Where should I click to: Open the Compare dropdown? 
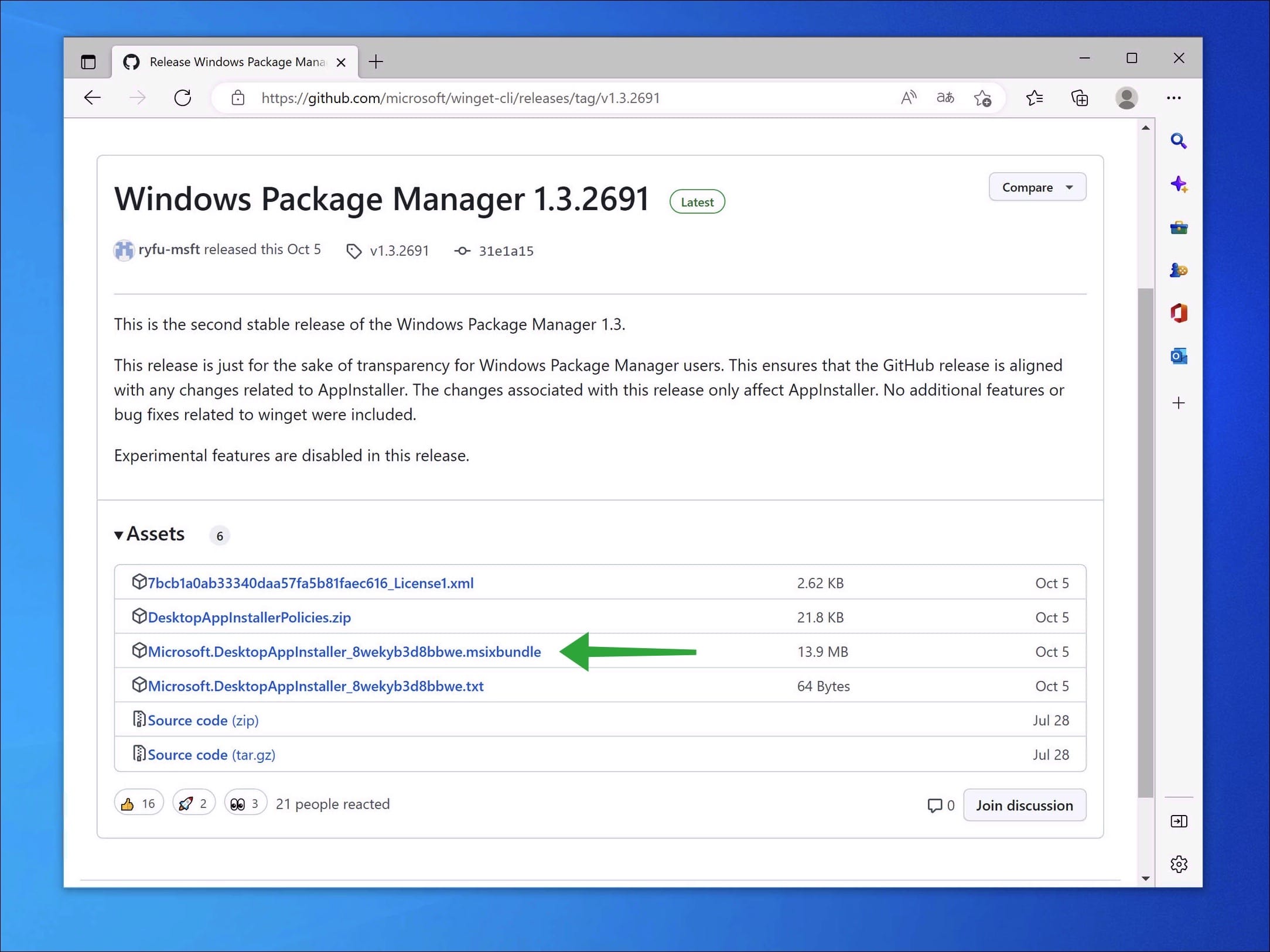point(1037,187)
